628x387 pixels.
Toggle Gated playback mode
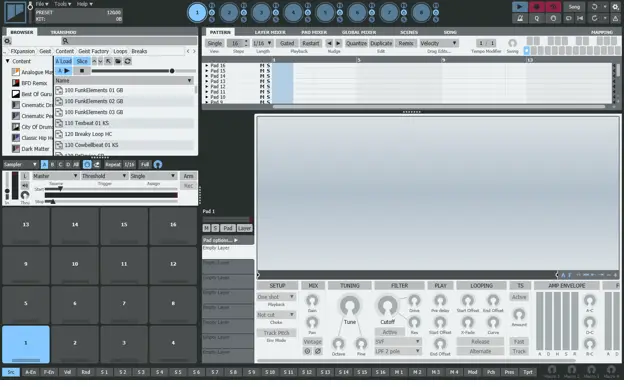287,43
